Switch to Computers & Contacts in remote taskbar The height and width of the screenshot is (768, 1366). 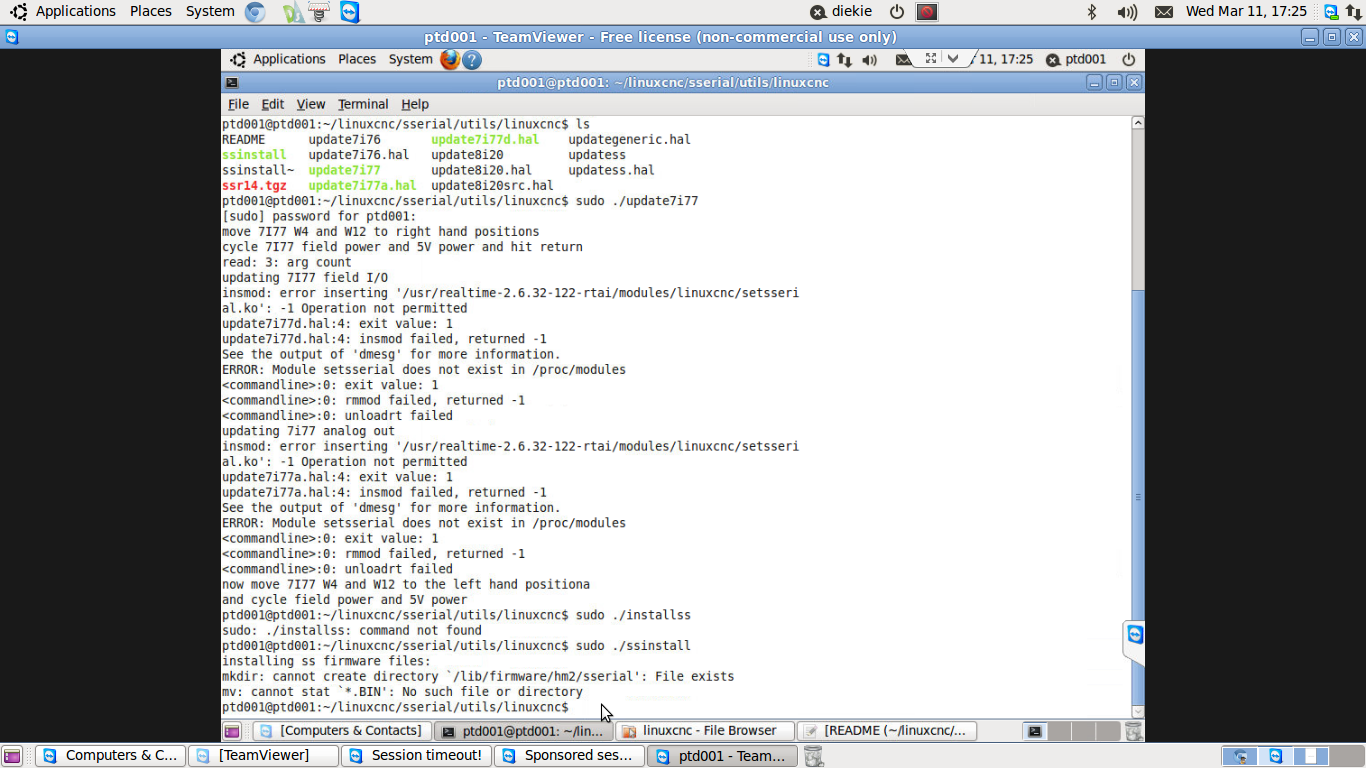tap(342, 731)
